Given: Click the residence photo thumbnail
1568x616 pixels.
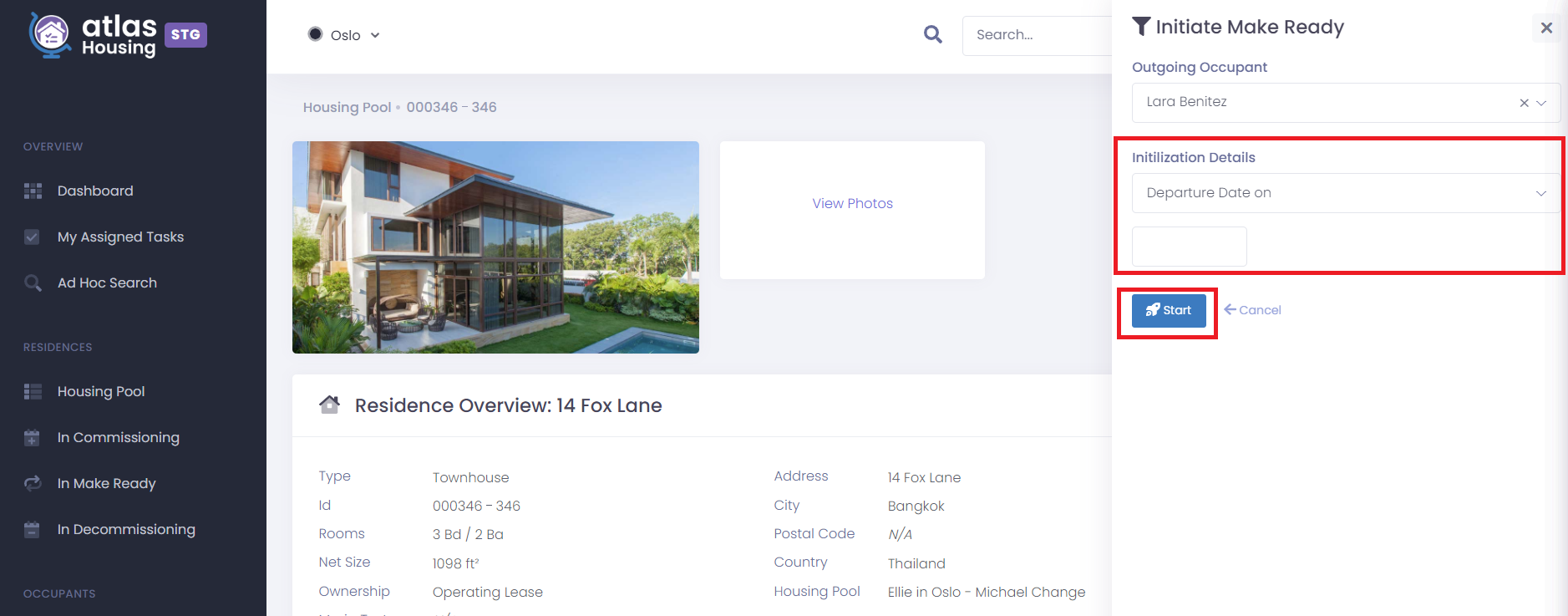Looking at the screenshot, I should pos(495,247).
